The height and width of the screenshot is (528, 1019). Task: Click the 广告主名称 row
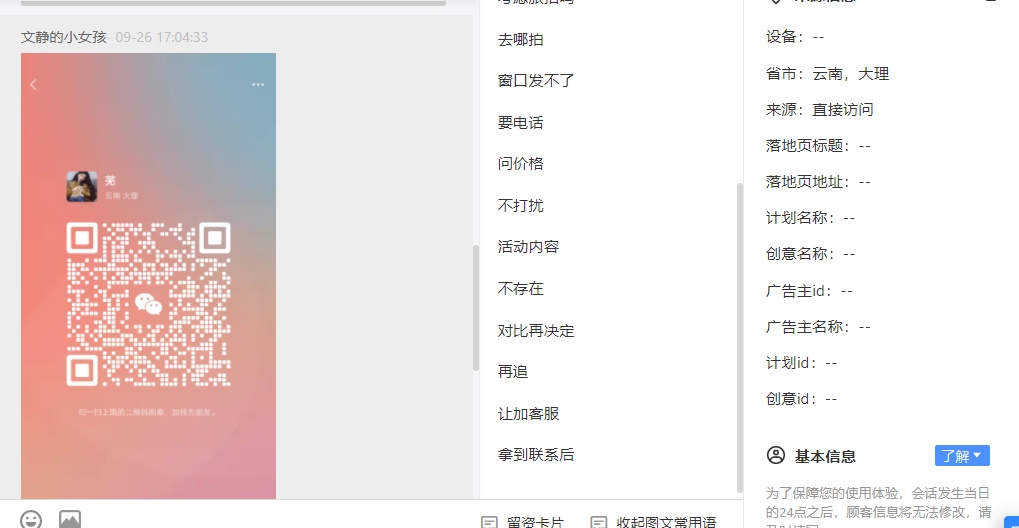818,326
